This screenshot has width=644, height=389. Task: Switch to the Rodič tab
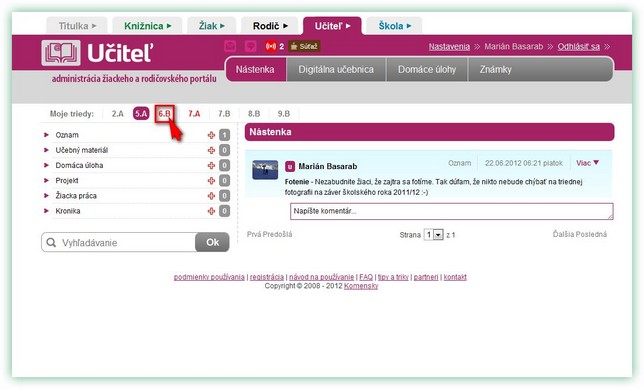click(269, 25)
